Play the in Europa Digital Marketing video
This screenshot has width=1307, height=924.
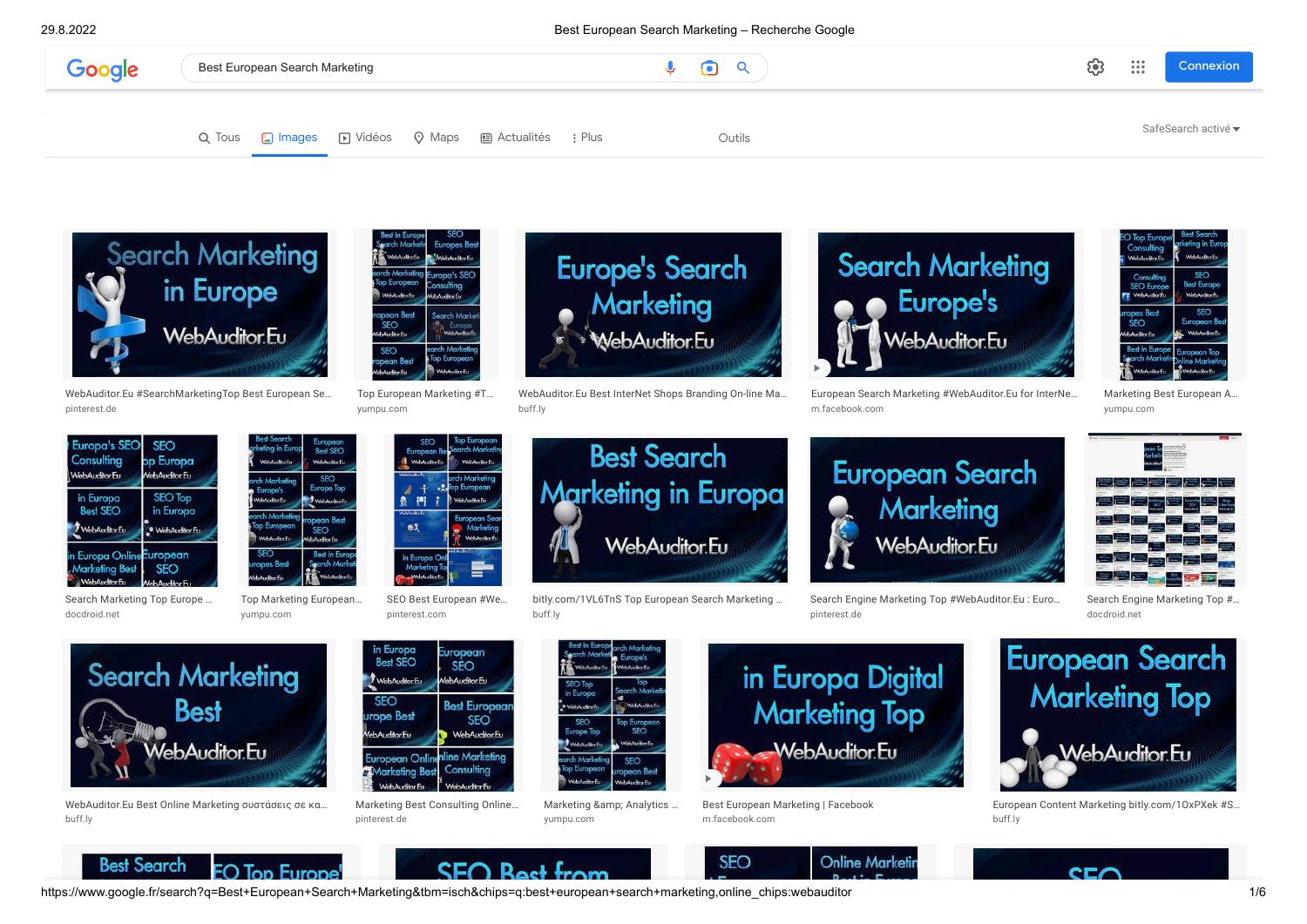[x=707, y=778]
